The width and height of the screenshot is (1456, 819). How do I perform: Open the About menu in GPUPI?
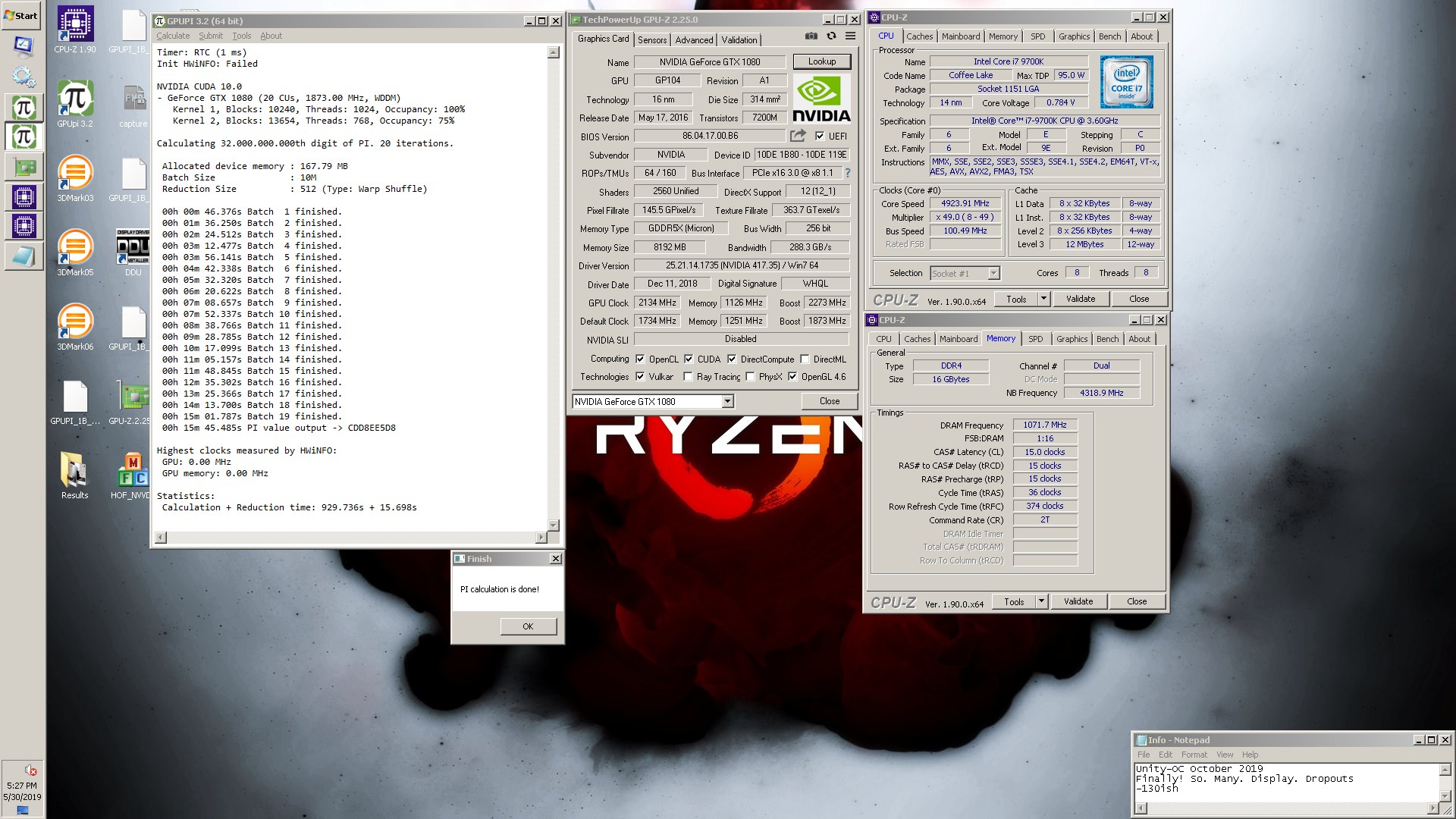271,36
